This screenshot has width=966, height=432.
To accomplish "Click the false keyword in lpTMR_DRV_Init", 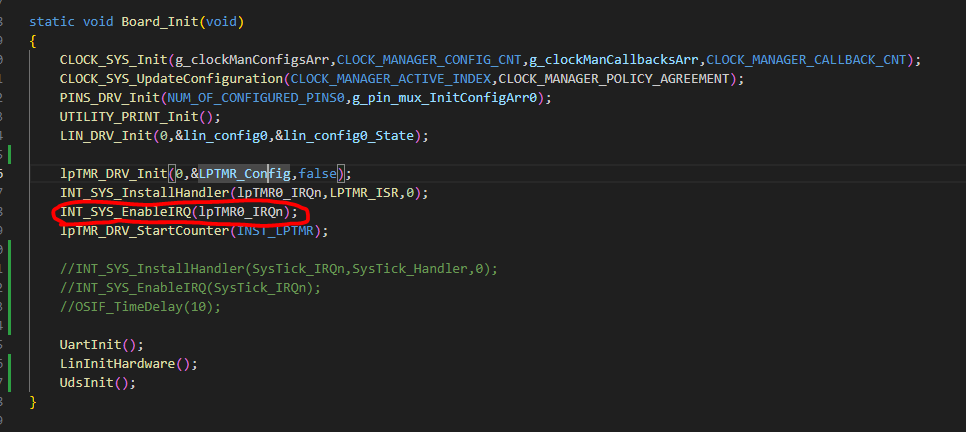I will 318,173.
